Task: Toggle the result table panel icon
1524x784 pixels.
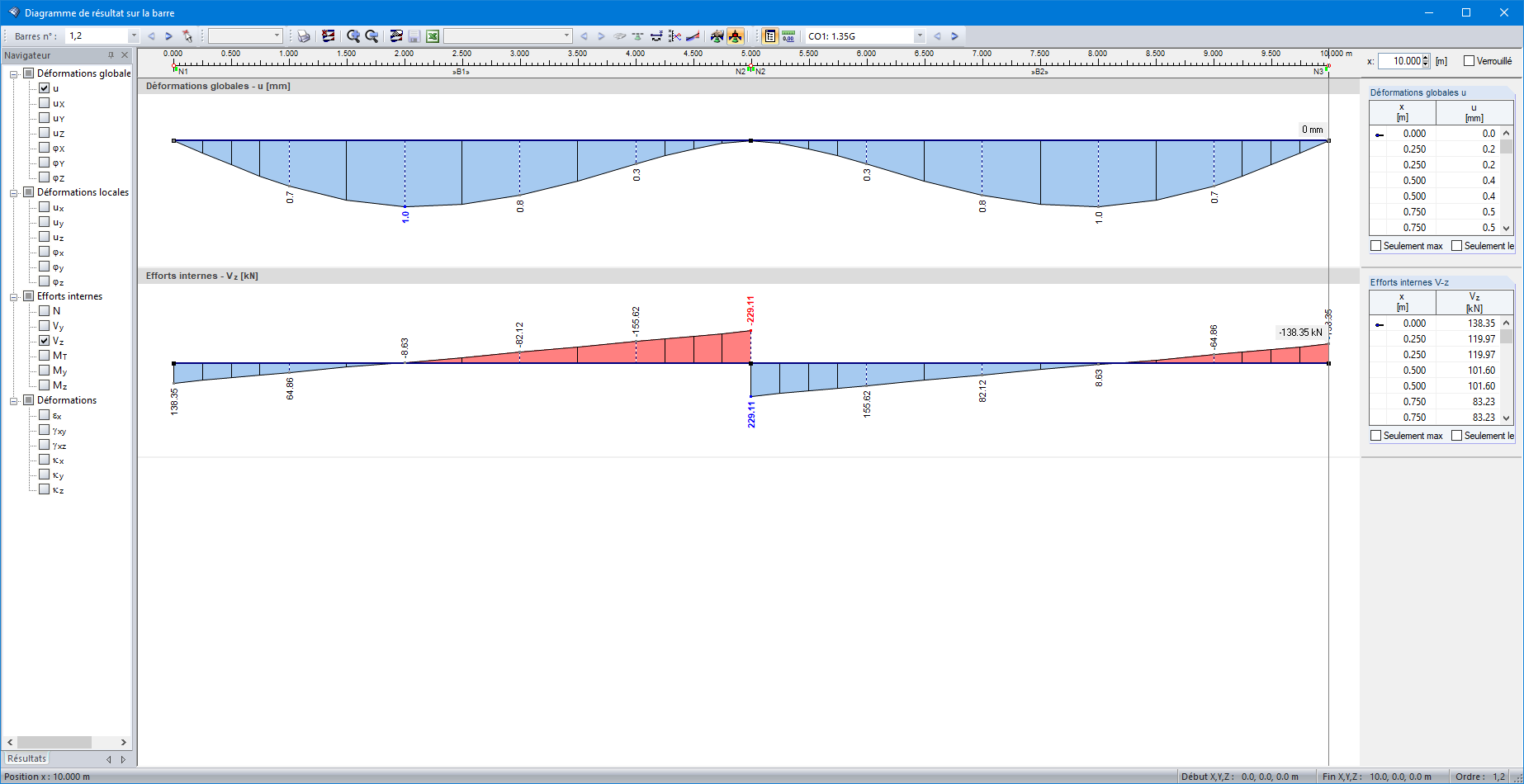Action: tap(770, 35)
